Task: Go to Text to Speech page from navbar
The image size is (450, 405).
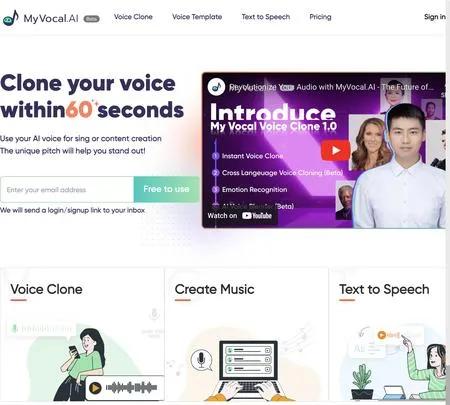Action: point(266,17)
